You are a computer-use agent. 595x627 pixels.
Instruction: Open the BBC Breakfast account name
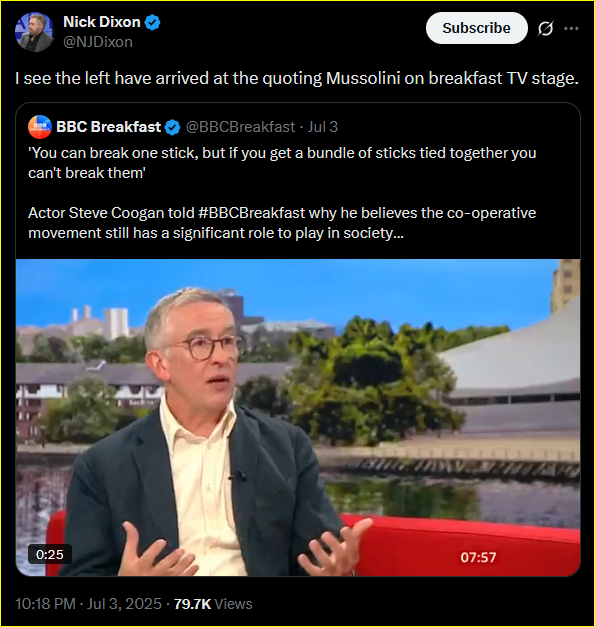tap(108, 127)
